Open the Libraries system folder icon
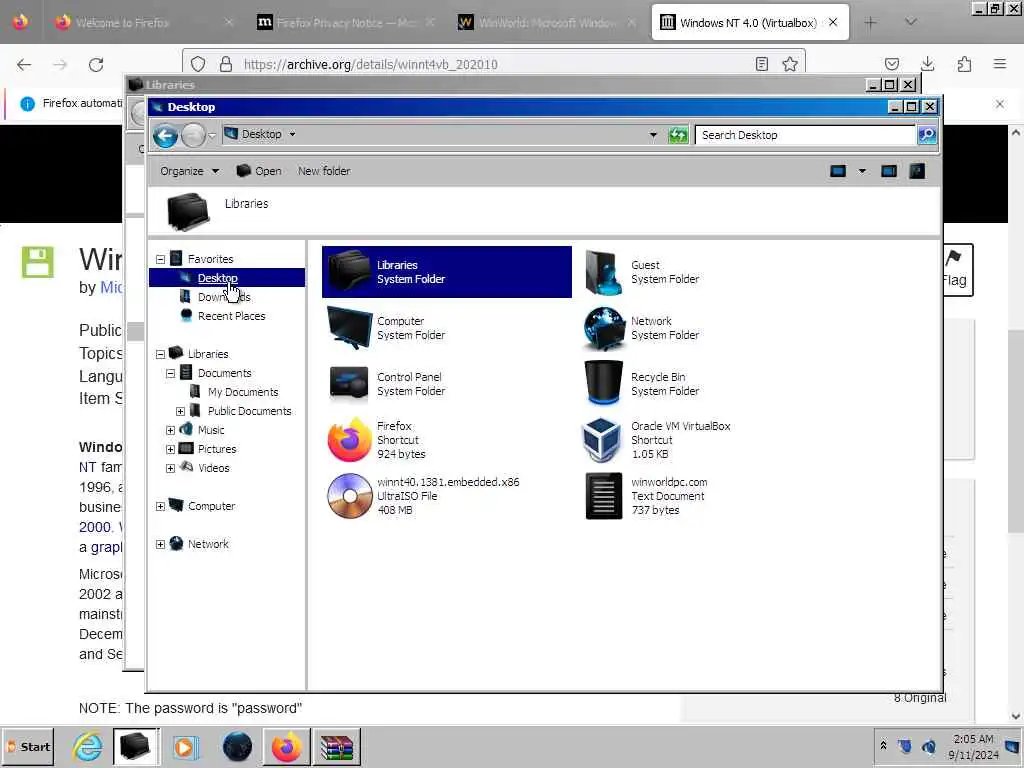 tap(349, 272)
